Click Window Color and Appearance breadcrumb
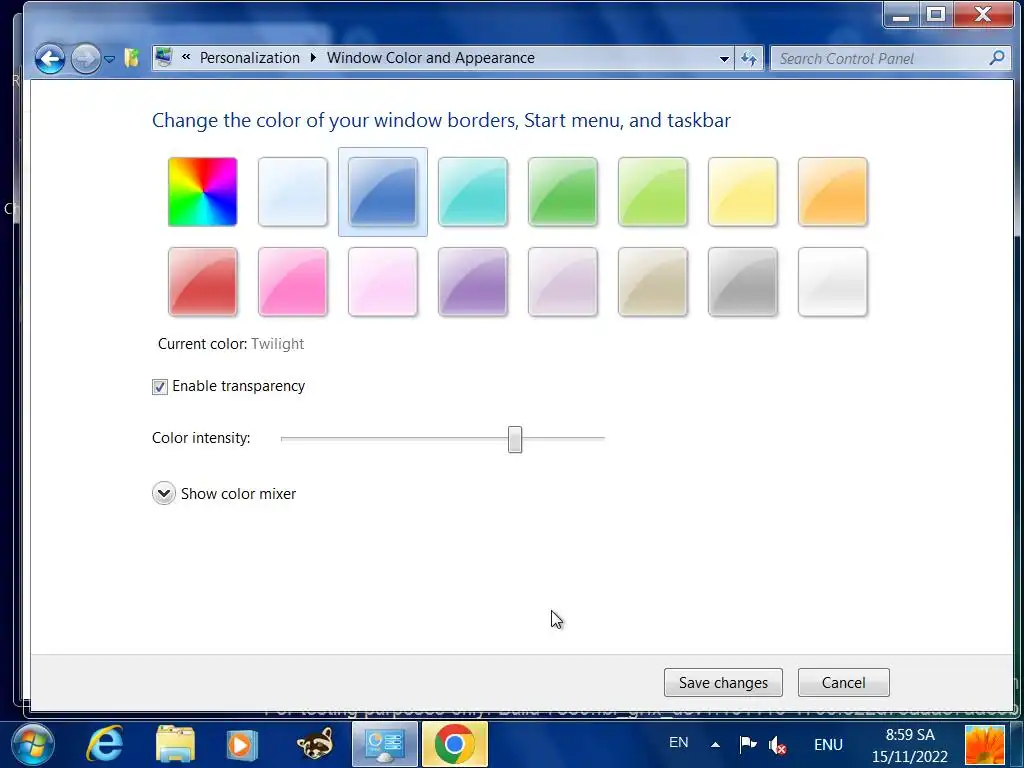This screenshot has height=768, width=1024. 430,58
